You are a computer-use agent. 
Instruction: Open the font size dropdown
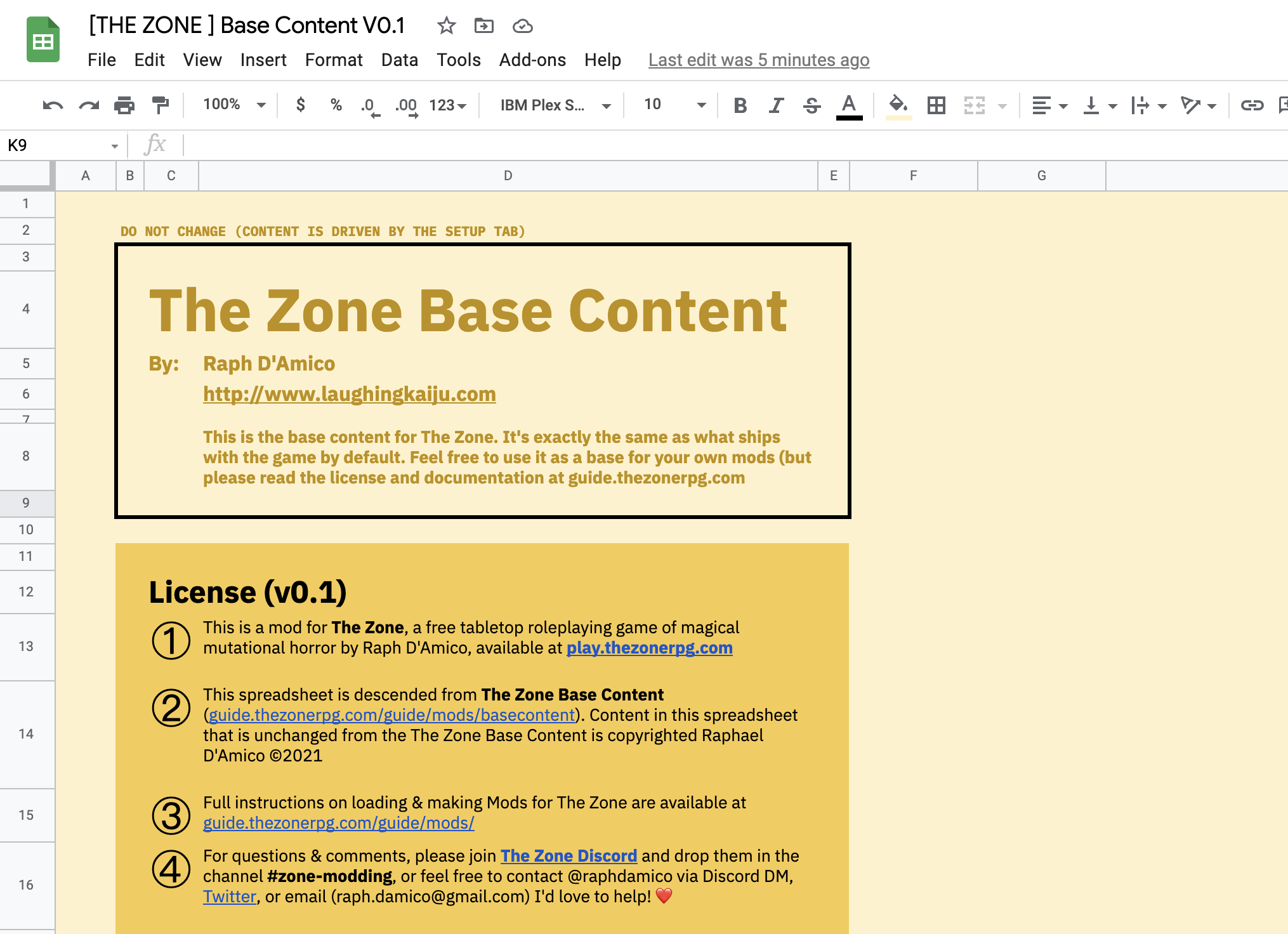point(674,105)
